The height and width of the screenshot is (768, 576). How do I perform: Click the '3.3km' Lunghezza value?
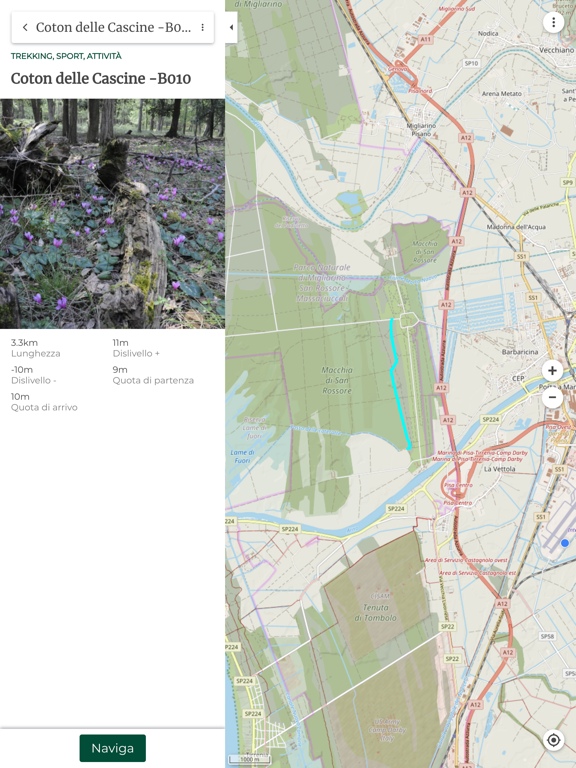coord(24,342)
